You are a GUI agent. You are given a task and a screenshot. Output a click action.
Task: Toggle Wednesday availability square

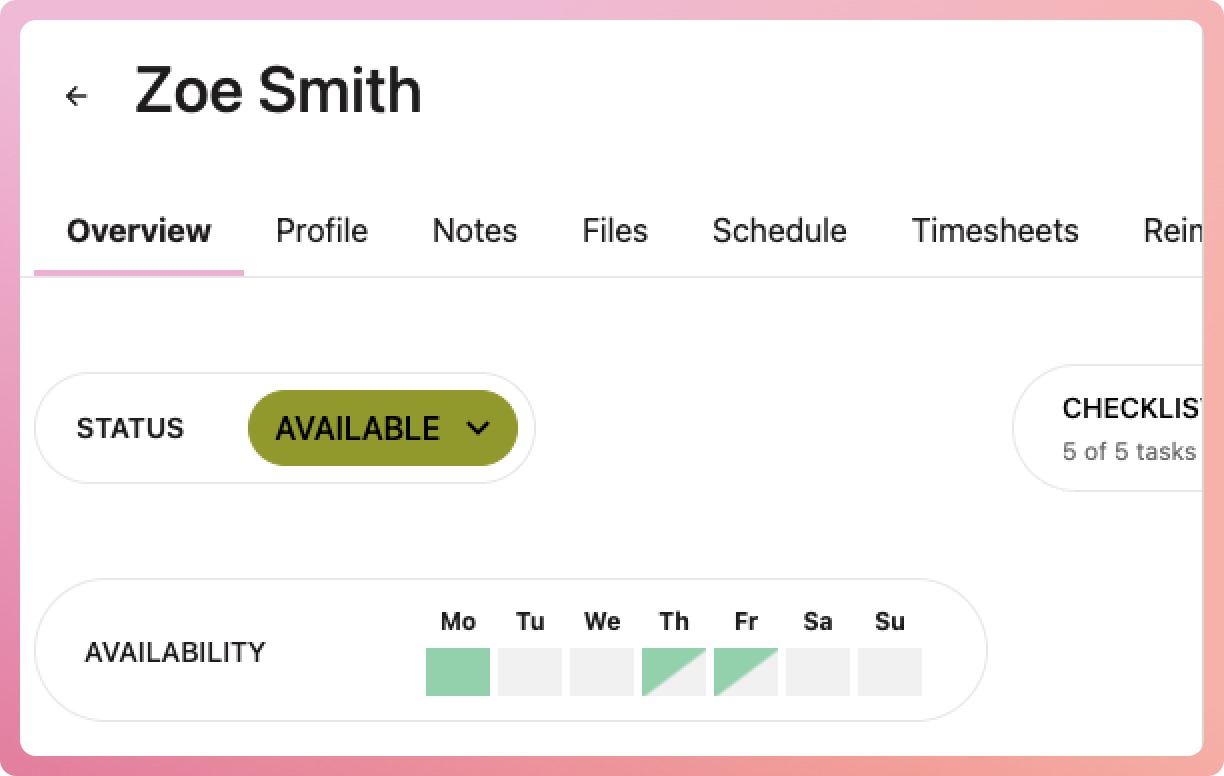(602, 672)
